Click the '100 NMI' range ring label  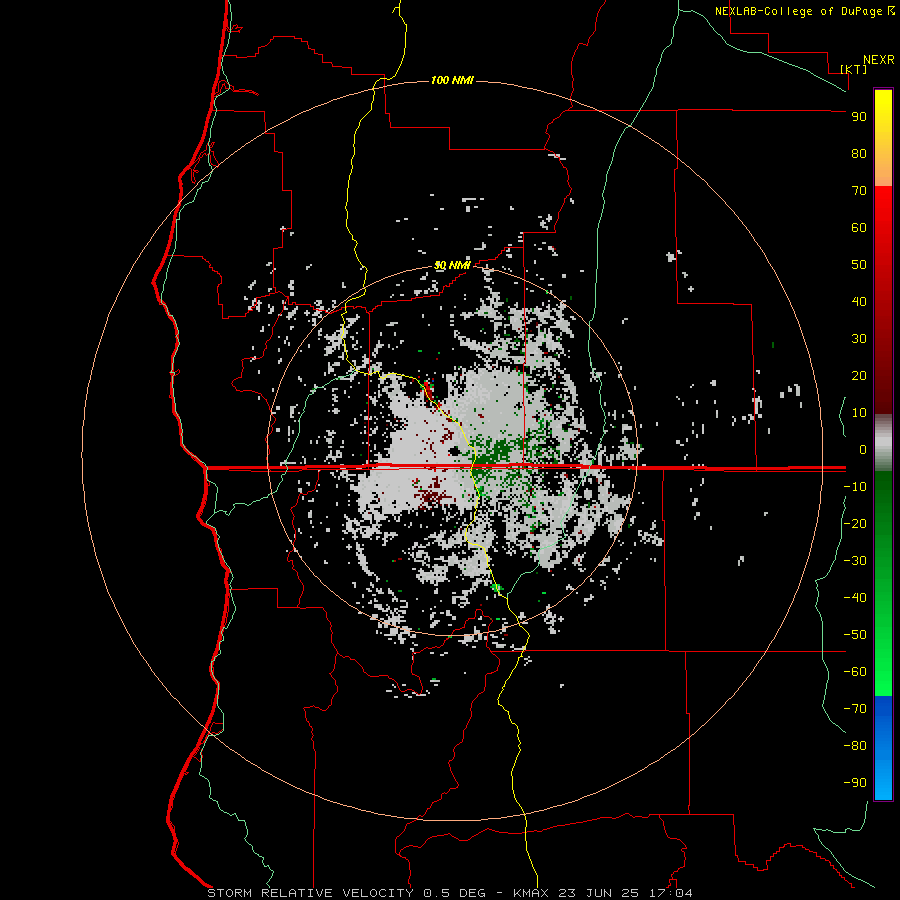point(452,80)
